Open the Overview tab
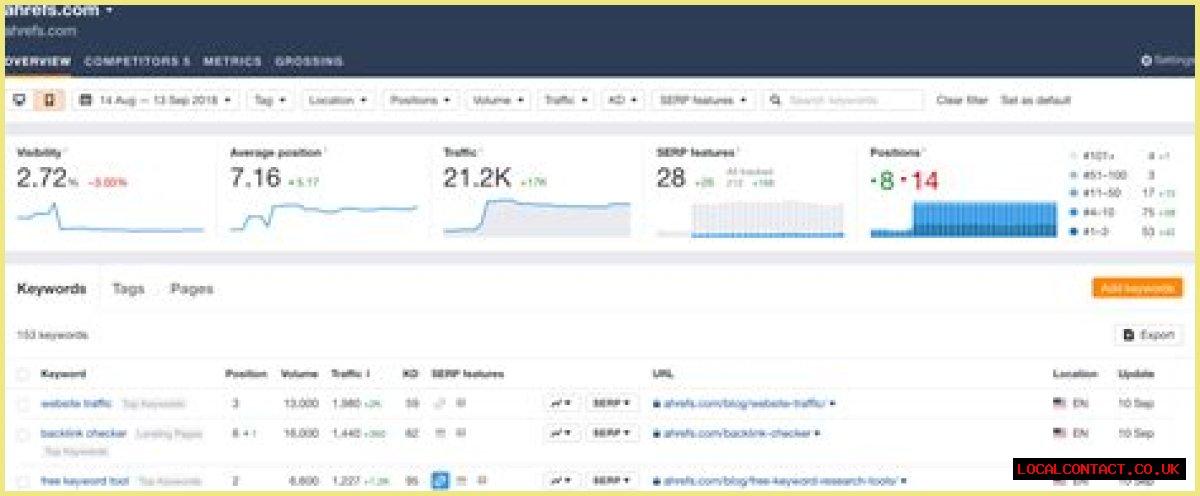This screenshot has width=1200, height=496. (x=36, y=61)
